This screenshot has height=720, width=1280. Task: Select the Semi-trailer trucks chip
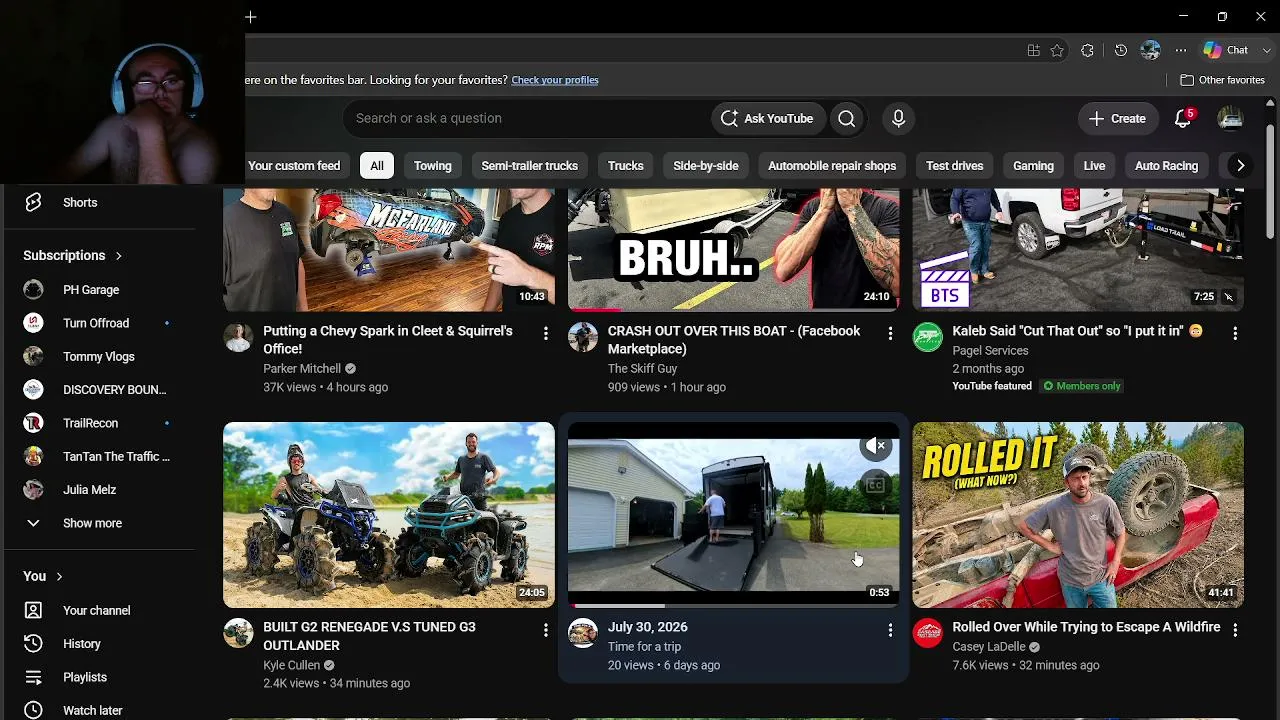click(x=530, y=166)
